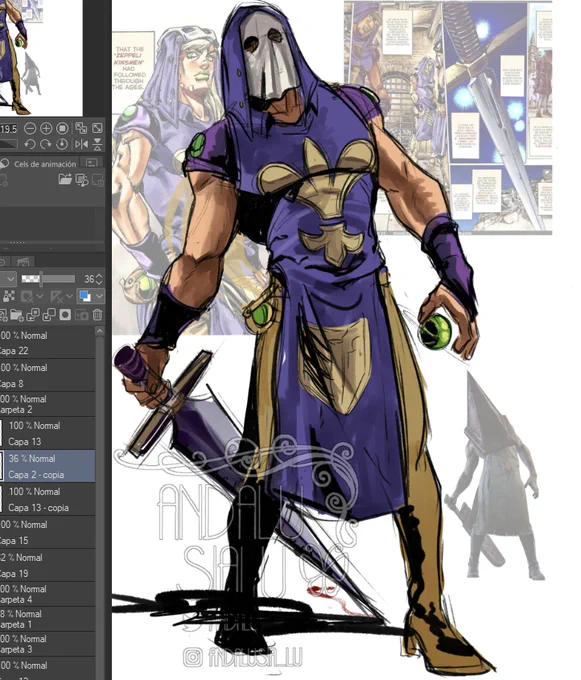Screen dimensions: 581x680
Task: Select the Capa 2 - copia layer
Action: click(47, 466)
